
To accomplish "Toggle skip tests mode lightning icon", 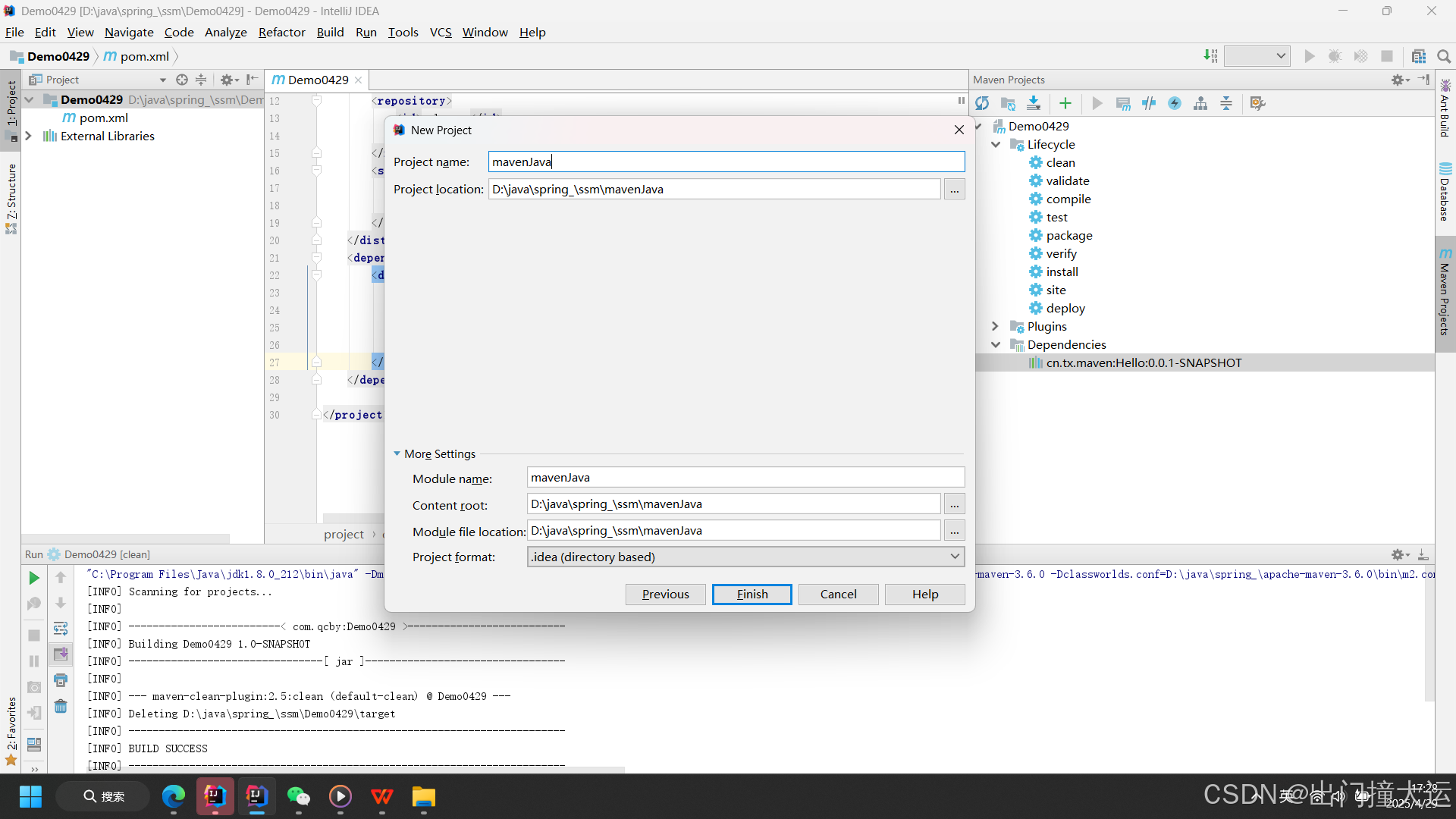I will [x=1175, y=103].
